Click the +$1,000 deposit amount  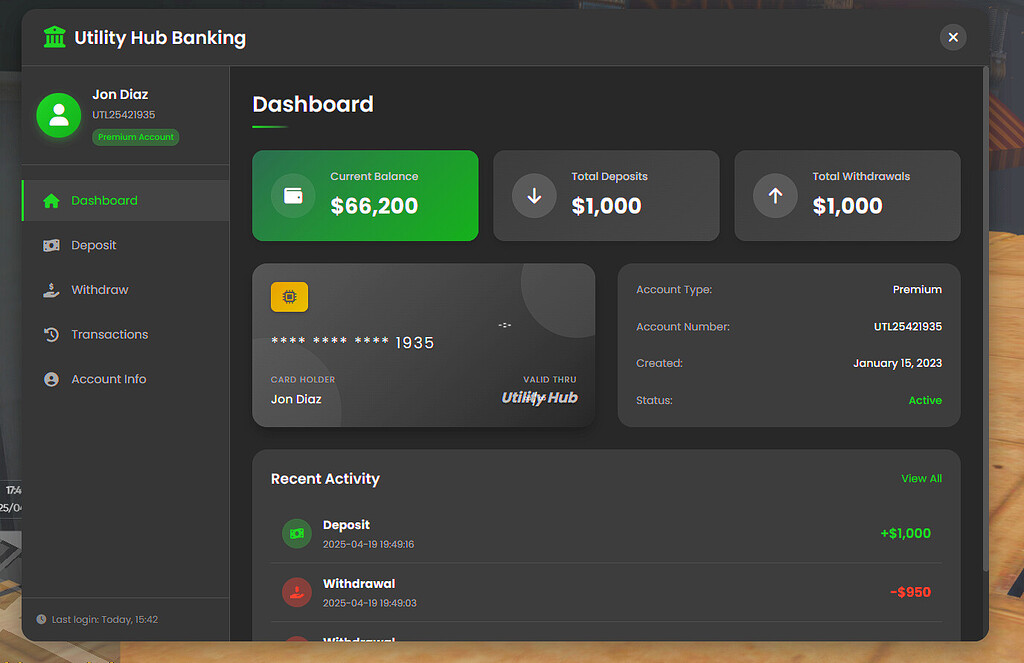coord(905,533)
